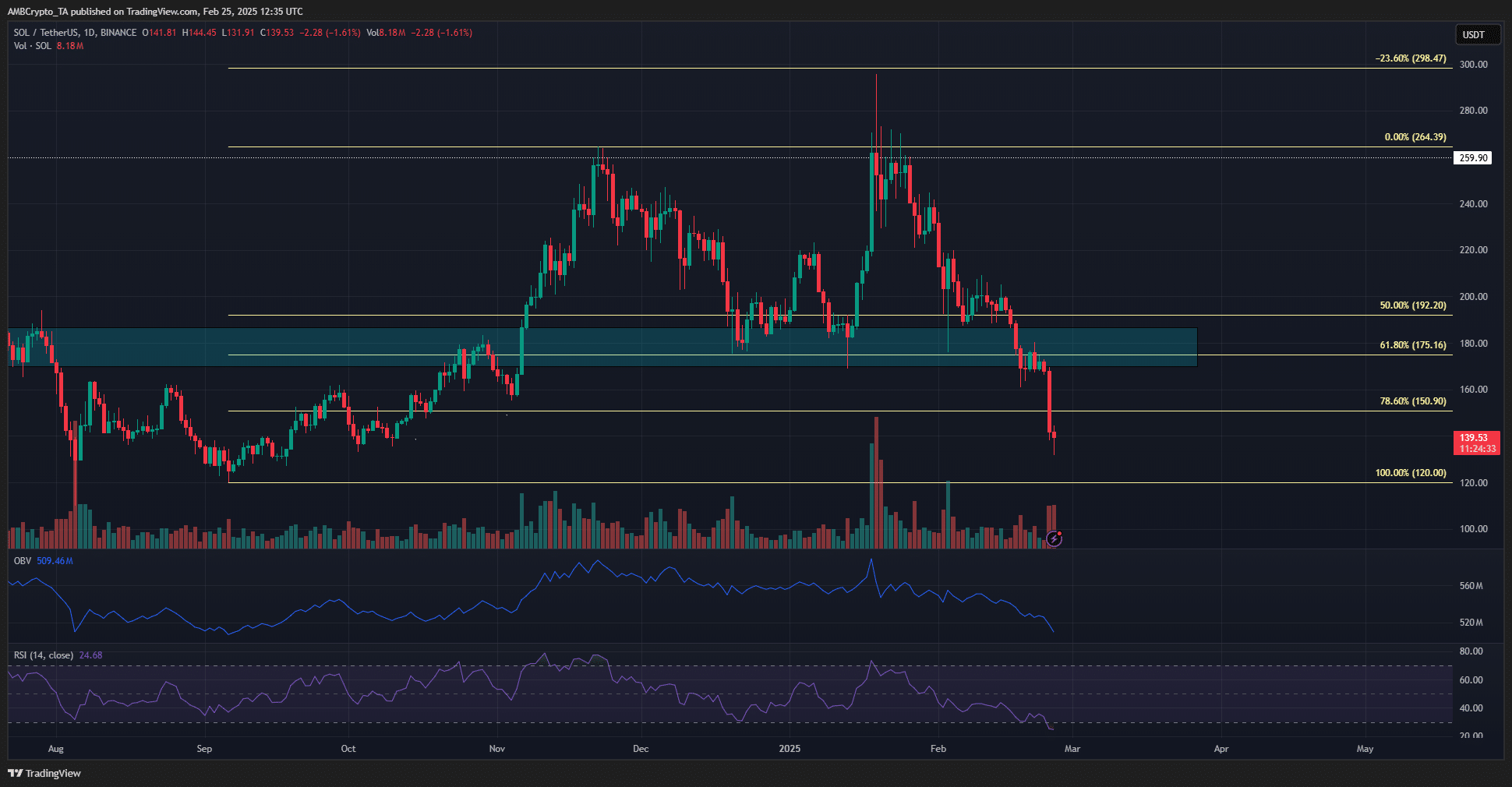1512x787 pixels.
Task: Click the 240.00 price axis label
Action: 1473,204
